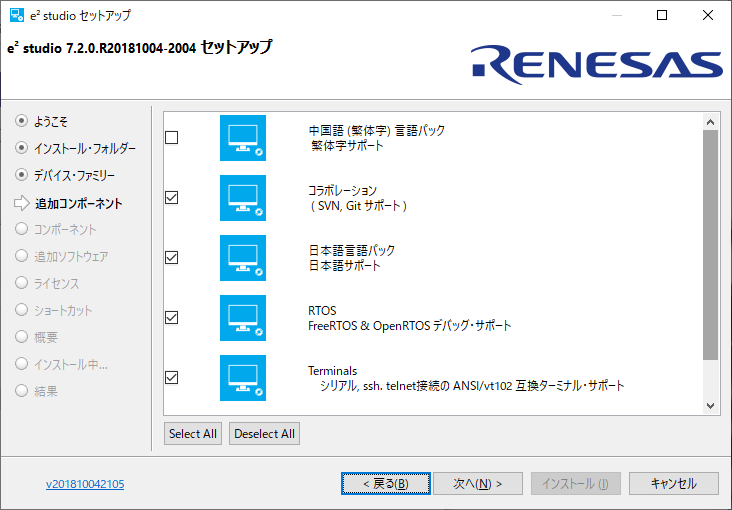This screenshot has height=510, width=732.
Task: Click the Deselect All button
Action: (264, 434)
